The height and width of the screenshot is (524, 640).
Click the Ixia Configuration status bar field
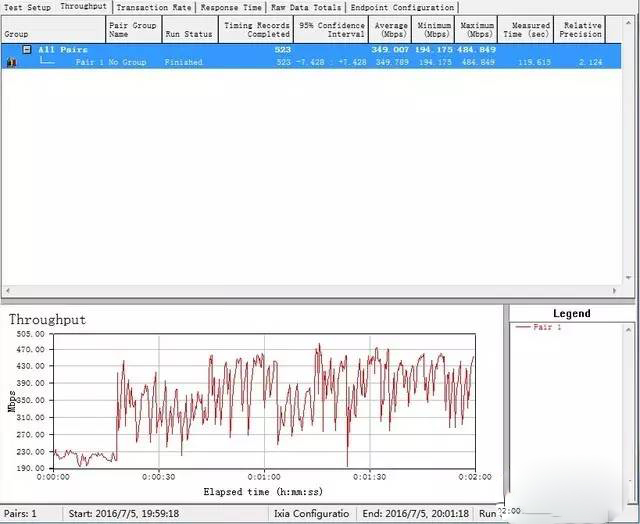click(x=312, y=513)
